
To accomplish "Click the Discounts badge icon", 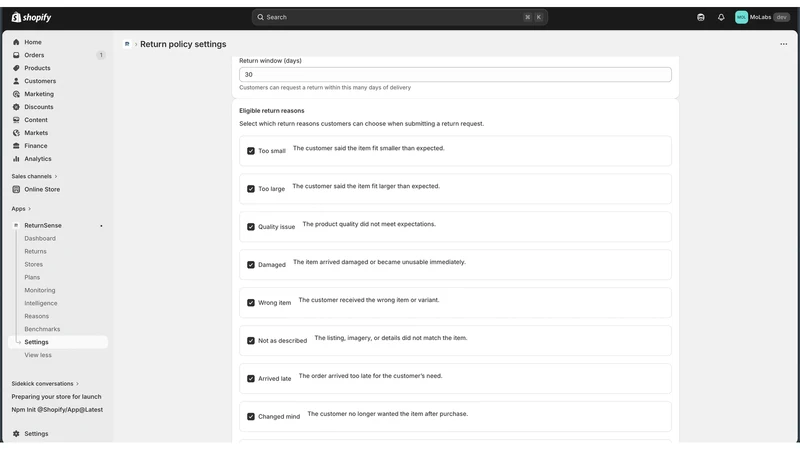I will pyautogui.click(x=16, y=107).
